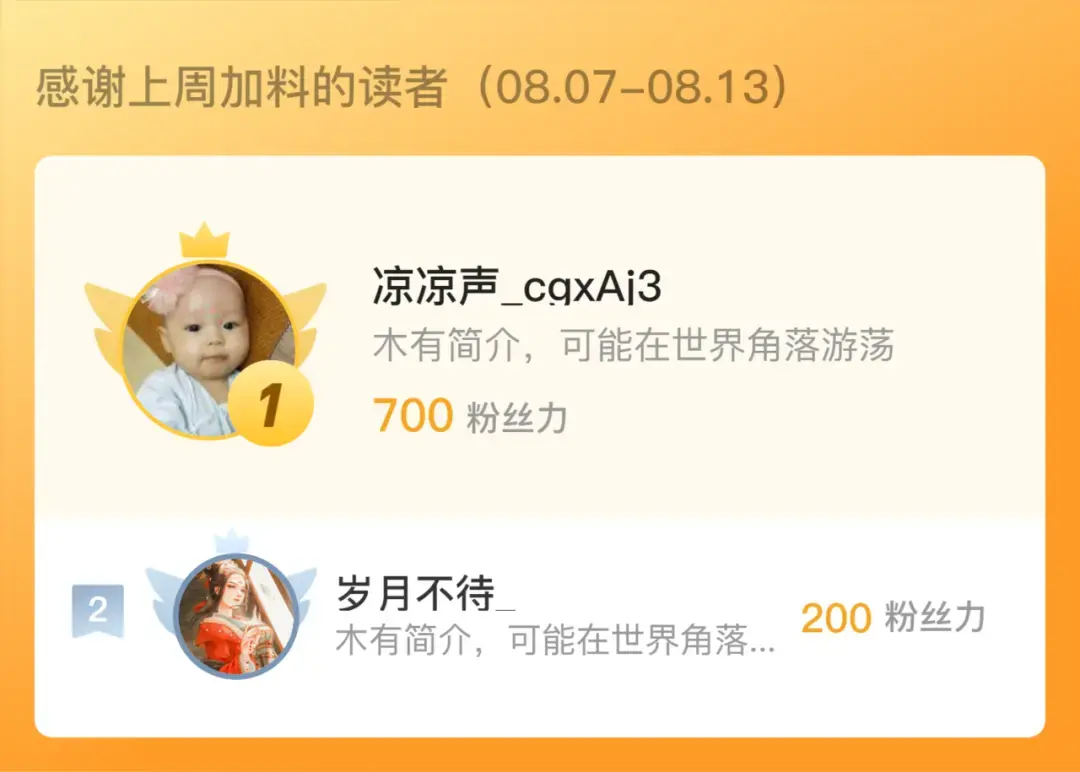Click the gold number 1 medal badge
The height and width of the screenshot is (772, 1080).
[271, 404]
